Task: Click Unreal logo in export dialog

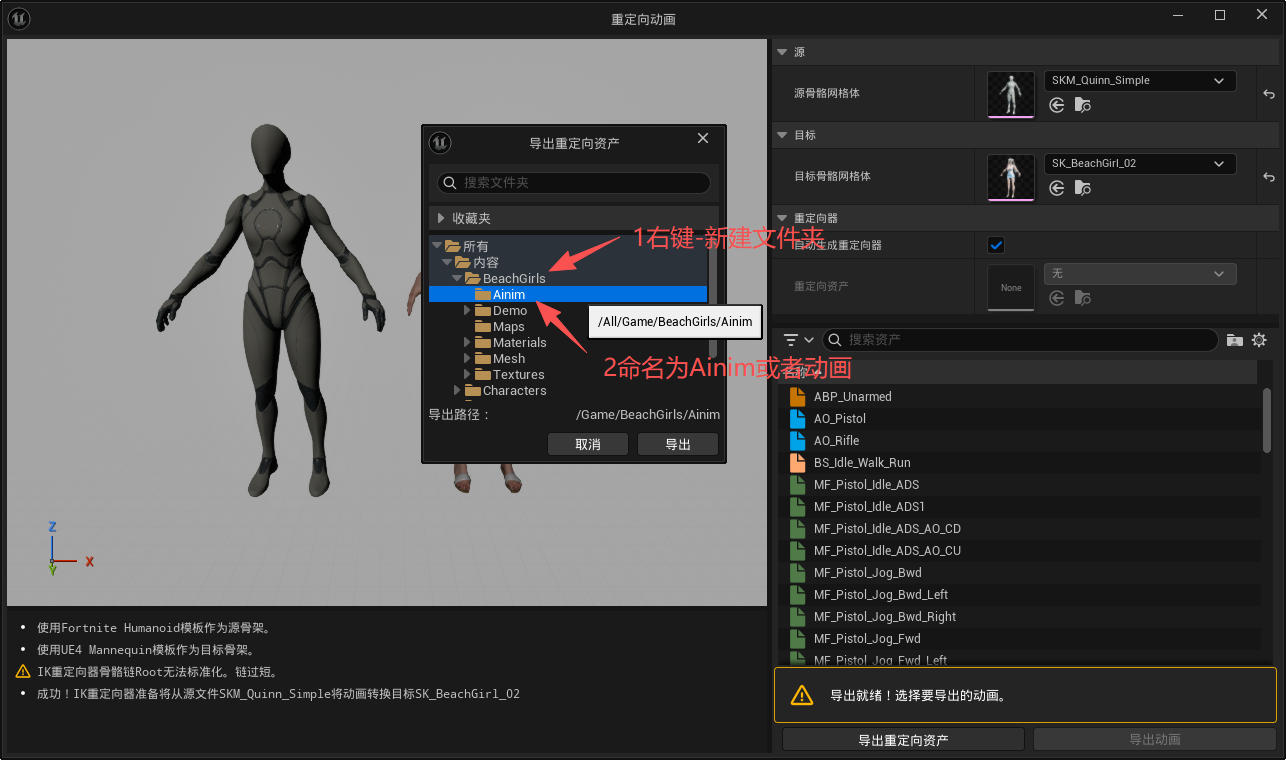Action: pos(440,143)
